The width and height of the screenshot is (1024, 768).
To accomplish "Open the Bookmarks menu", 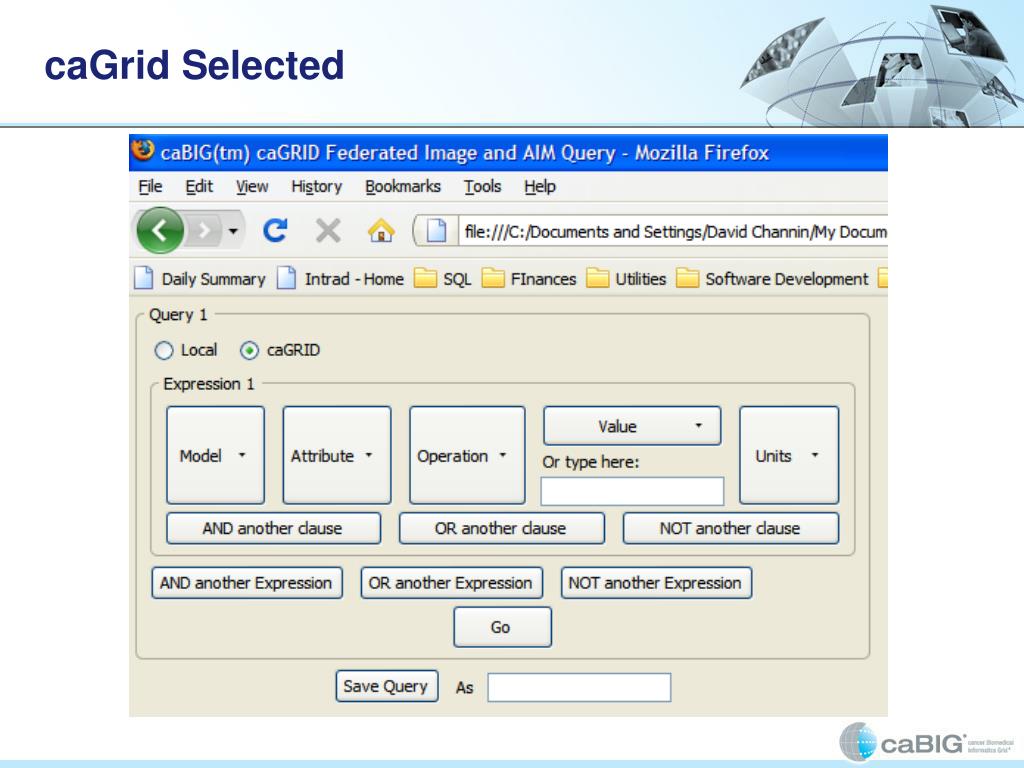I will pos(403,187).
